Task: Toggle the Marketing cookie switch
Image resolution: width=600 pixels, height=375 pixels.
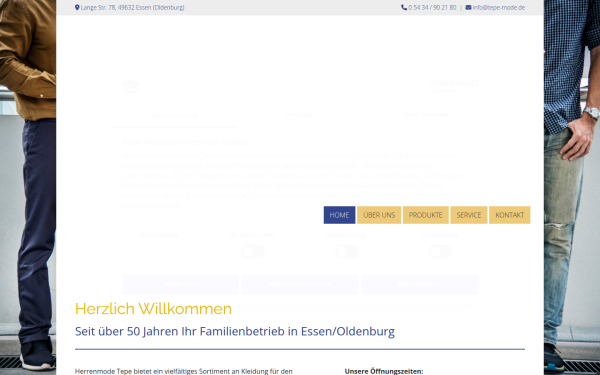Action: [440, 251]
